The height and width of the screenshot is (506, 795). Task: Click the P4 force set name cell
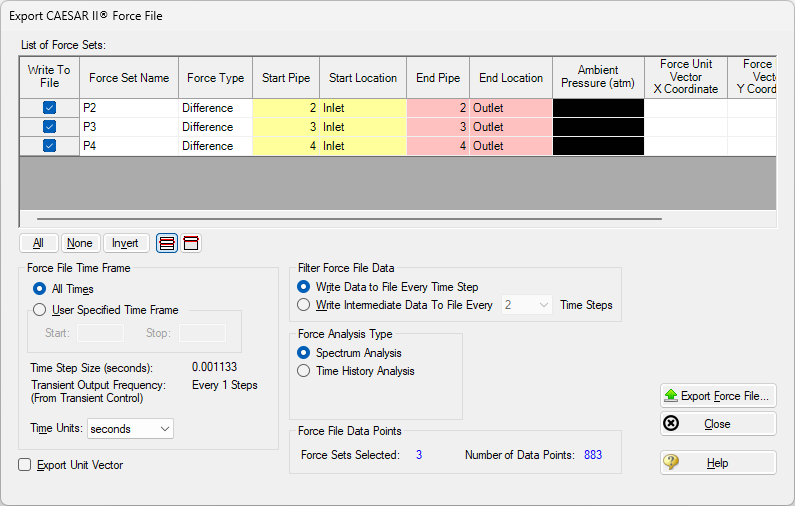129,146
